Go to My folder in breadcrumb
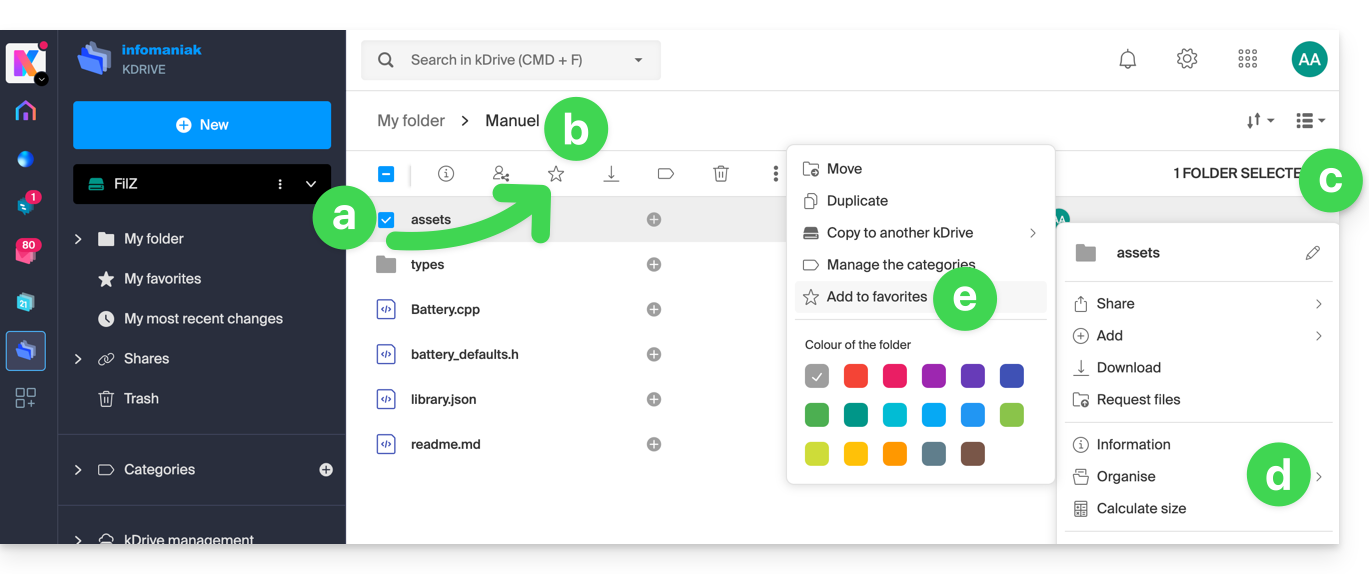1369x574 pixels. click(411, 121)
